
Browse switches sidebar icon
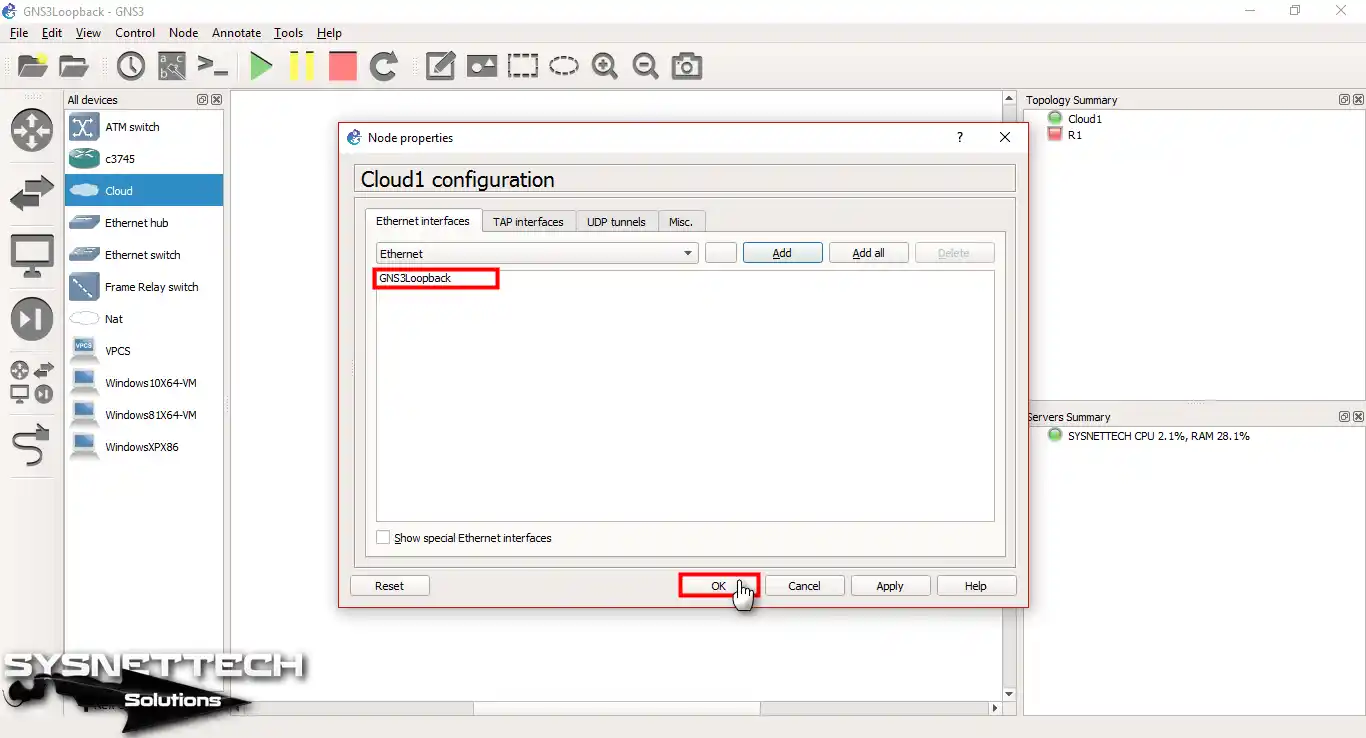(x=32, y=194)
